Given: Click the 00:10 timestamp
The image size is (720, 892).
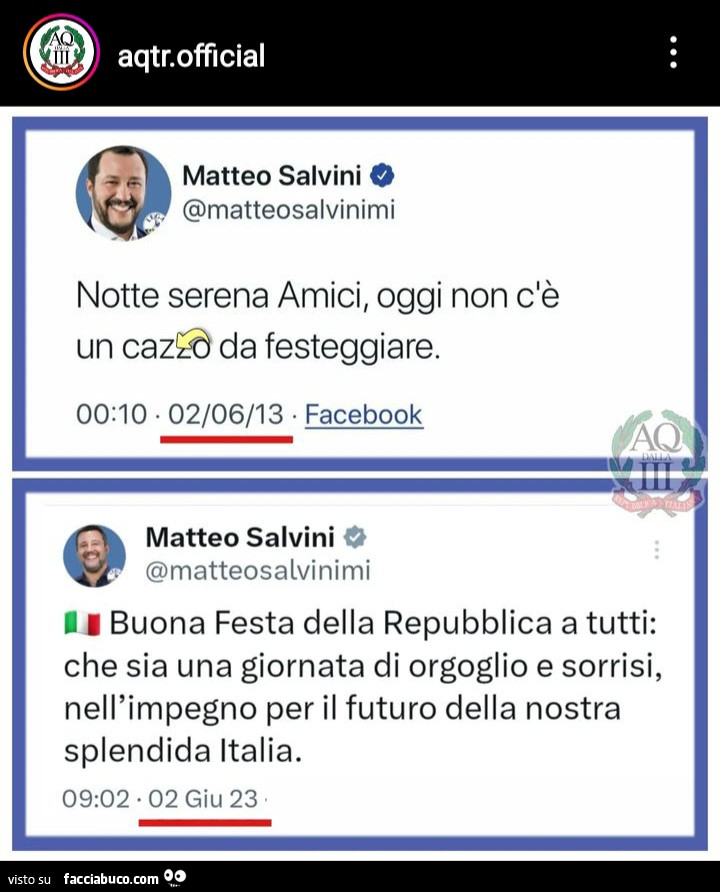Looking at the screenshot, I should click(x=111, y=414).
